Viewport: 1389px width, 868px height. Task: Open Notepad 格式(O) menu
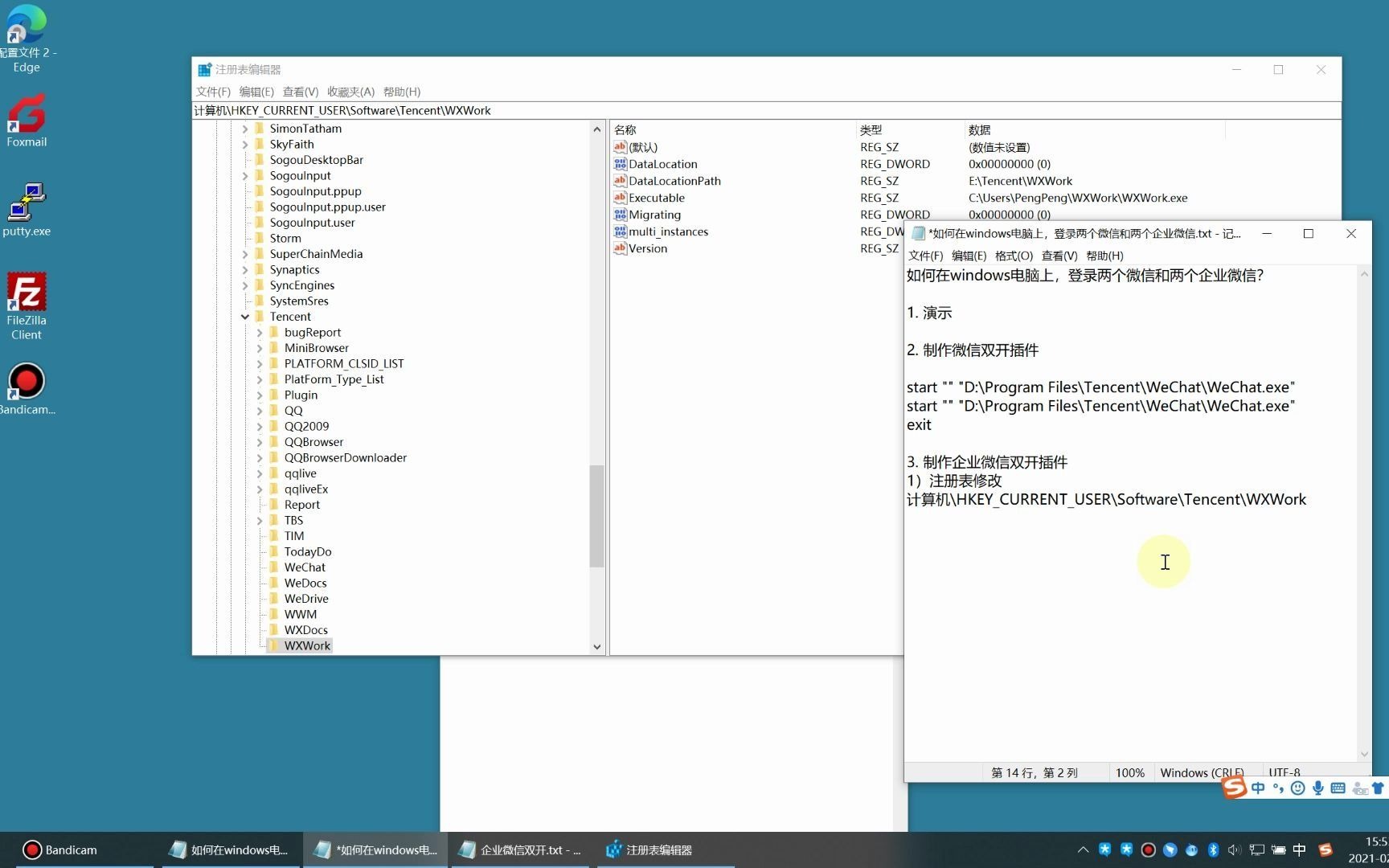pos(1014,256)
